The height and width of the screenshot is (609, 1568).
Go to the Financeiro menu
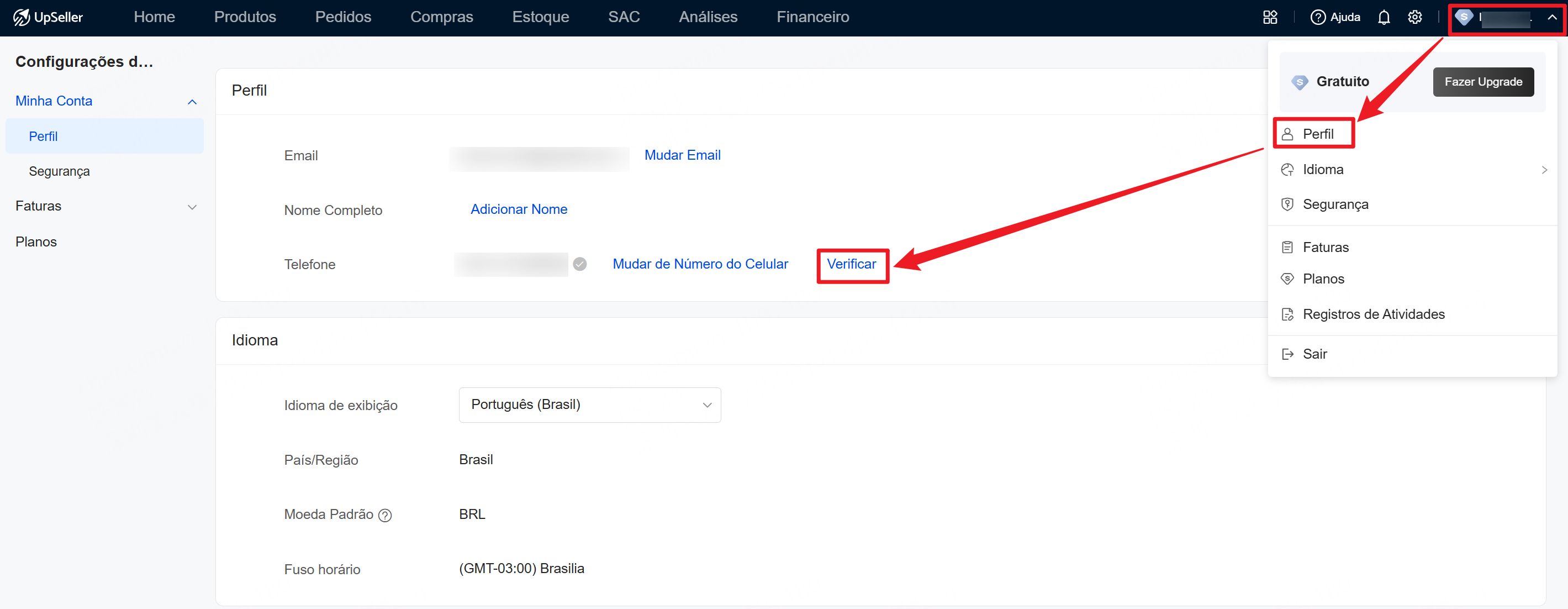tap(812, 17)
